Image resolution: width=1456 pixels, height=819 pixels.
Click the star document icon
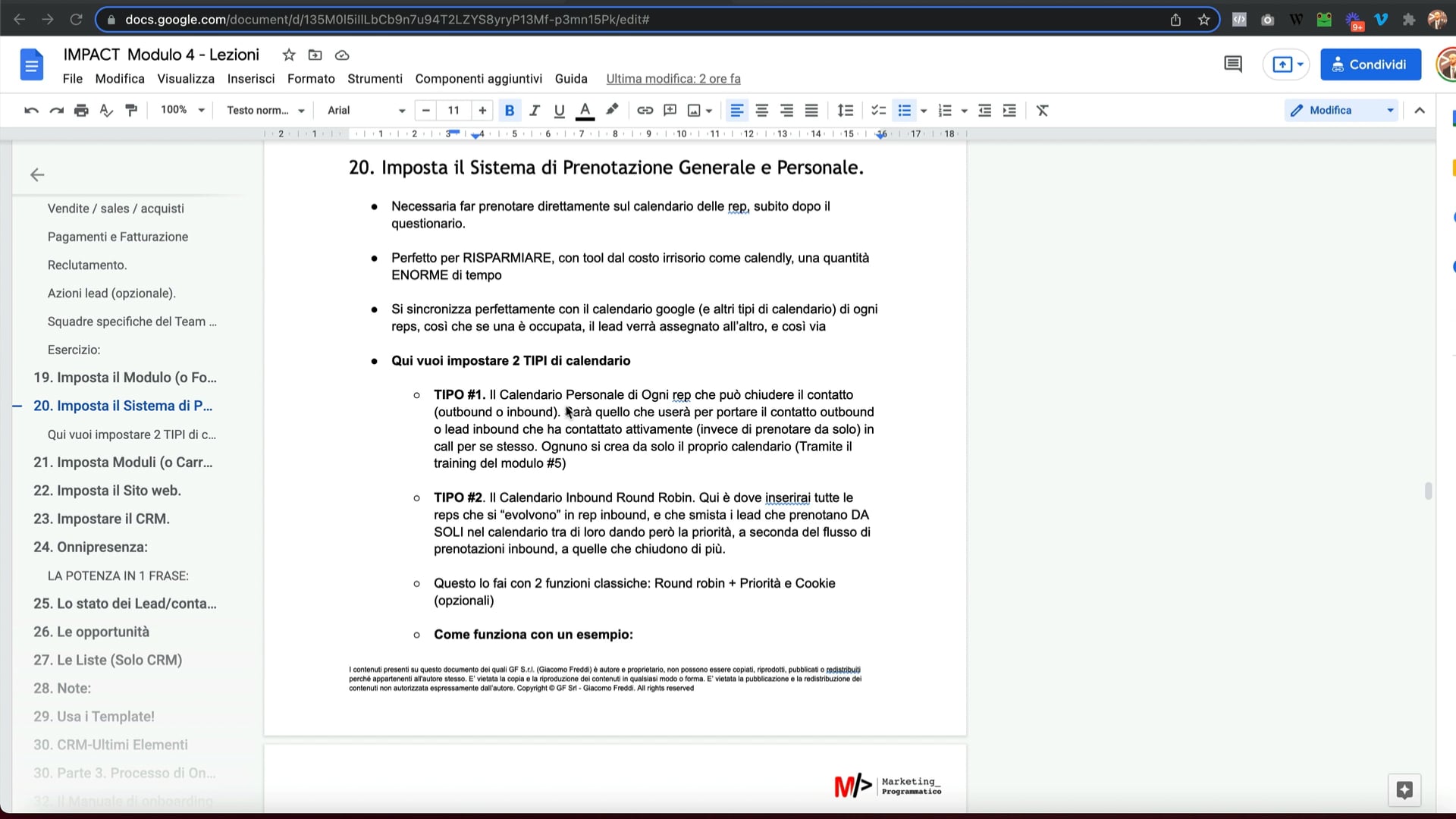[x=289, y=55]
